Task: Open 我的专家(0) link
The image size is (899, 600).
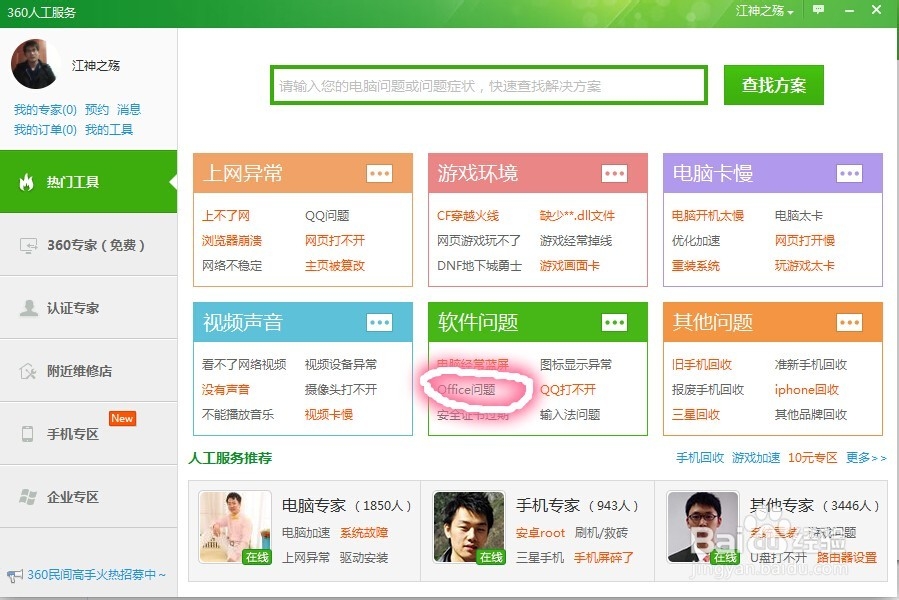Action: 45,110
